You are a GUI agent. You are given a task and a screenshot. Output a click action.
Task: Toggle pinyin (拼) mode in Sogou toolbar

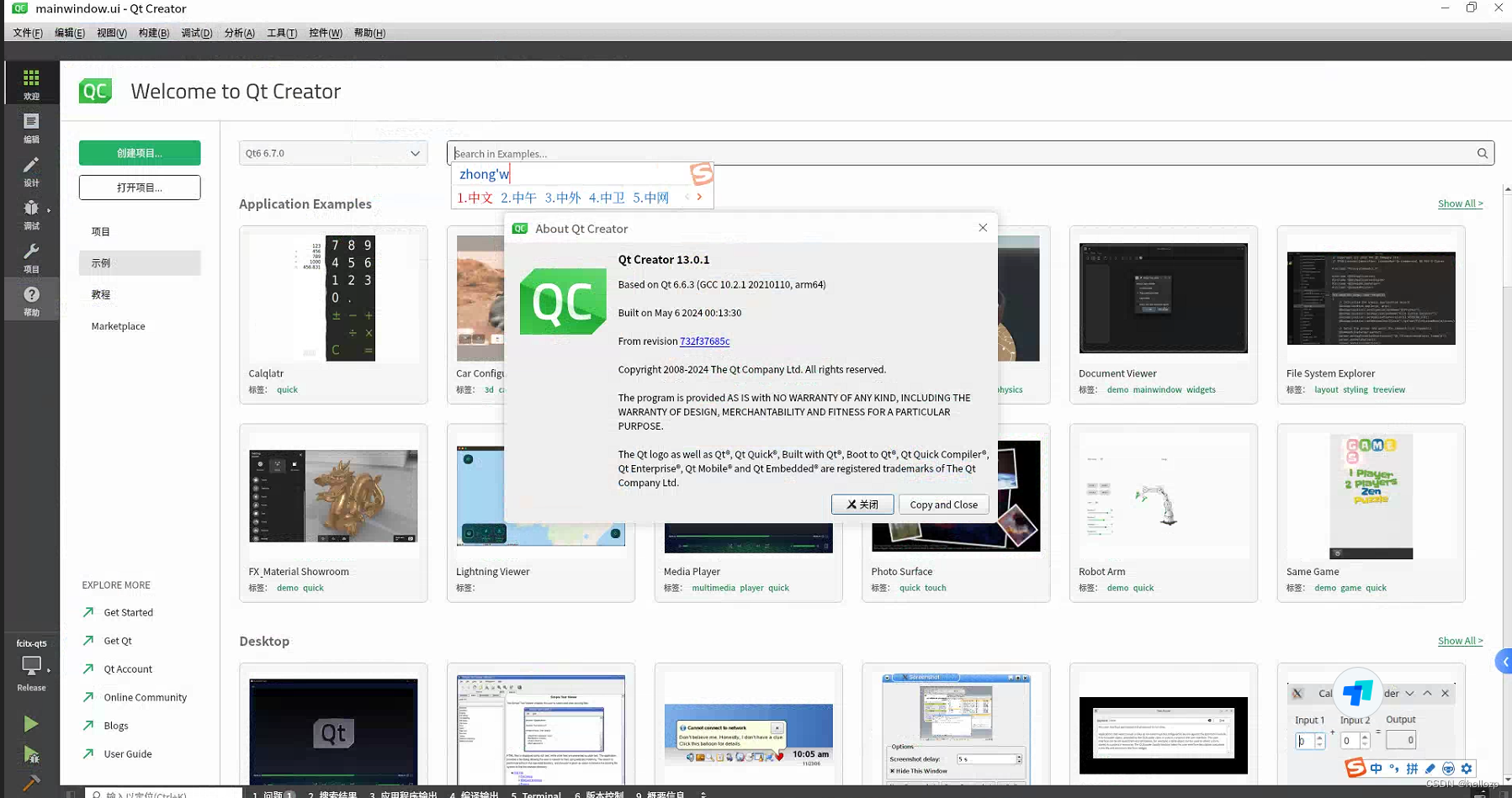(x=1412, y=769)
